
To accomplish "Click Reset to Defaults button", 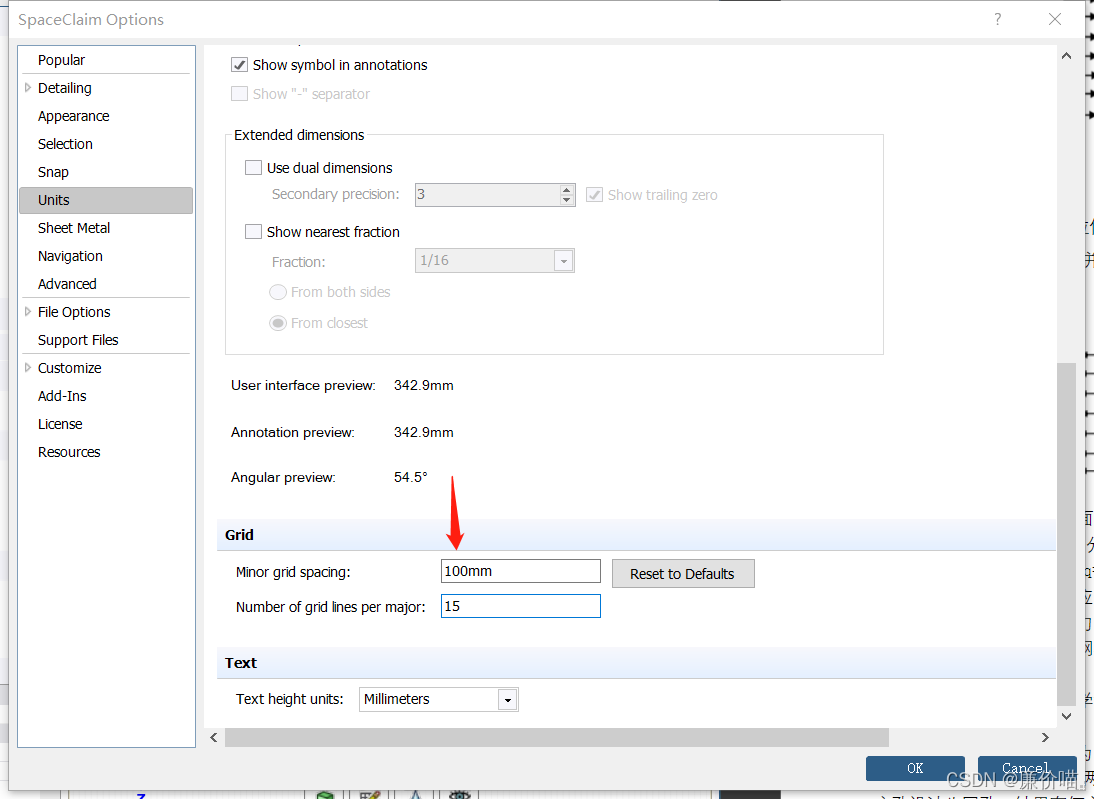I will pyautogui.click(x=683, y=574).
